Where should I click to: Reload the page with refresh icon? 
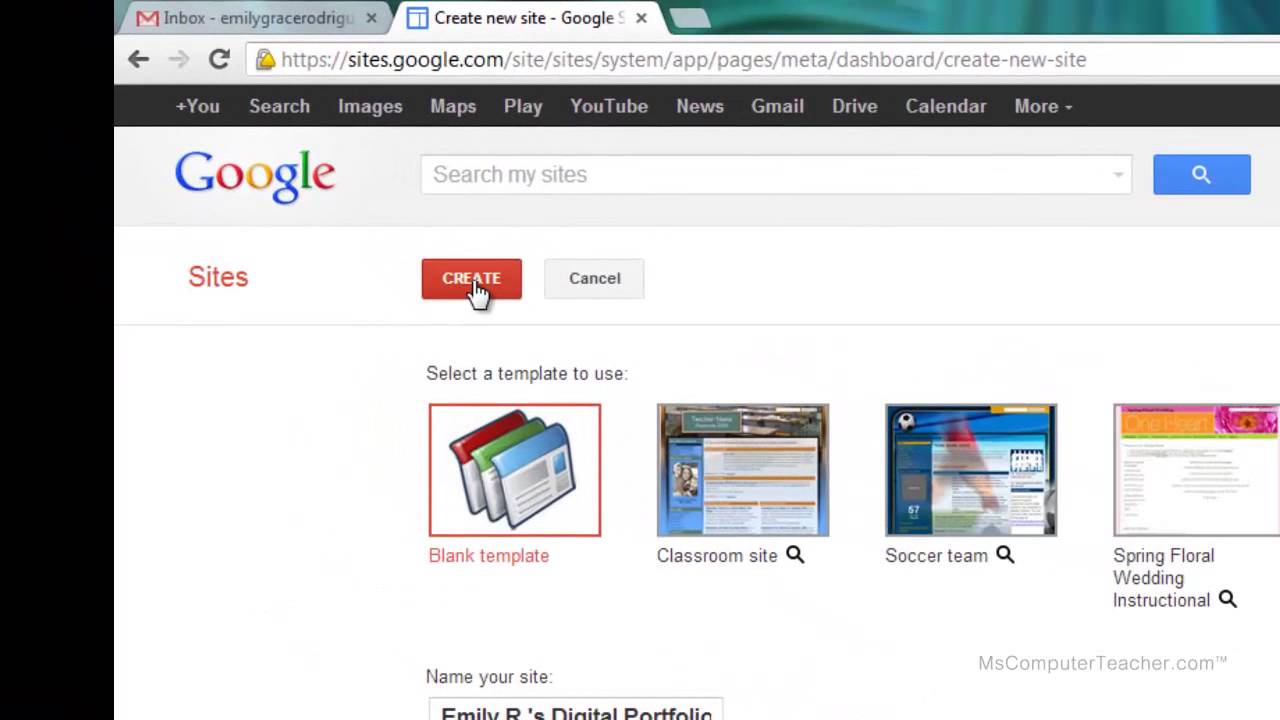(219, 59)
